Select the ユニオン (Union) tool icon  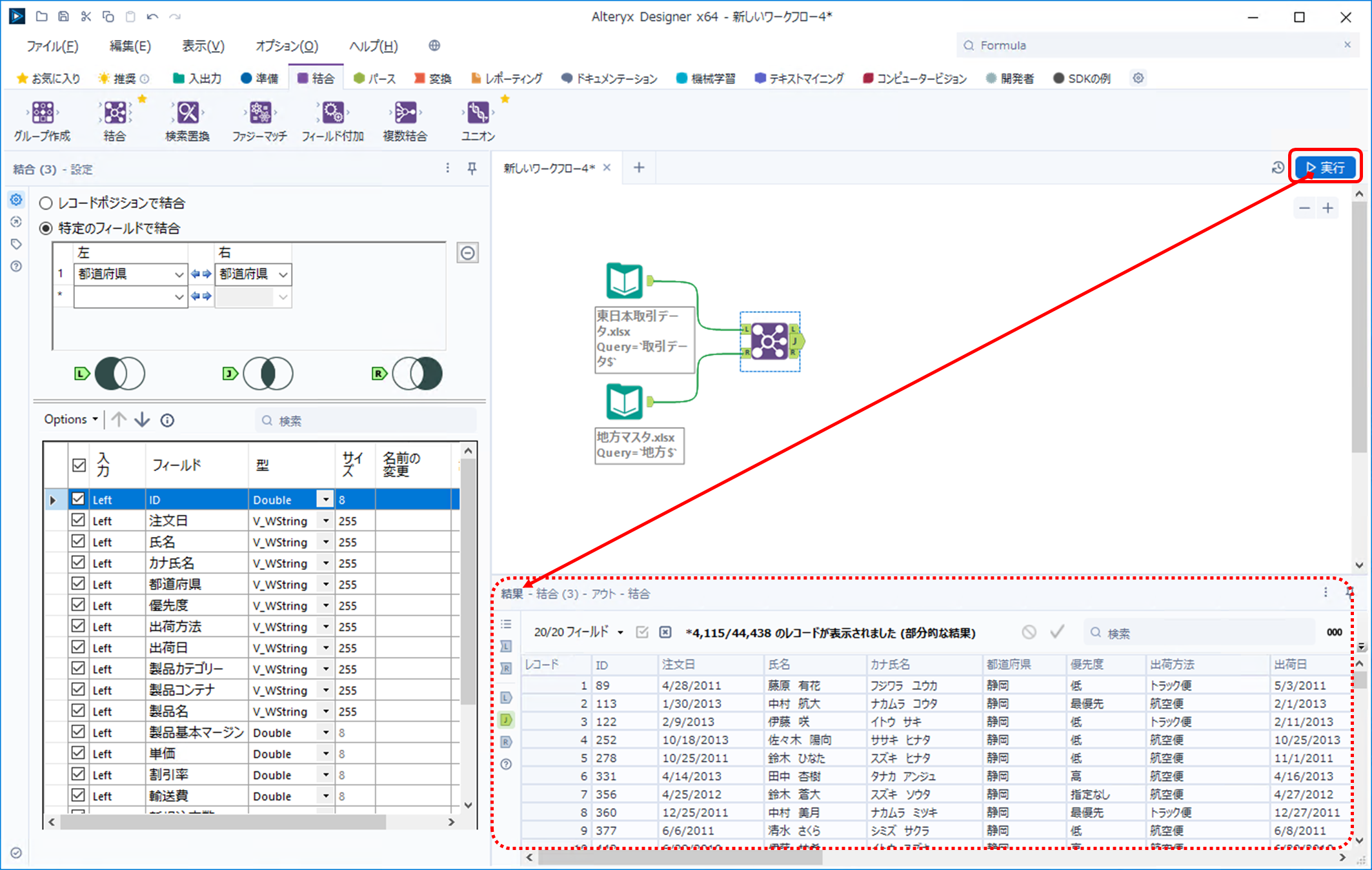pyautogui.click(x=478, y=114)
